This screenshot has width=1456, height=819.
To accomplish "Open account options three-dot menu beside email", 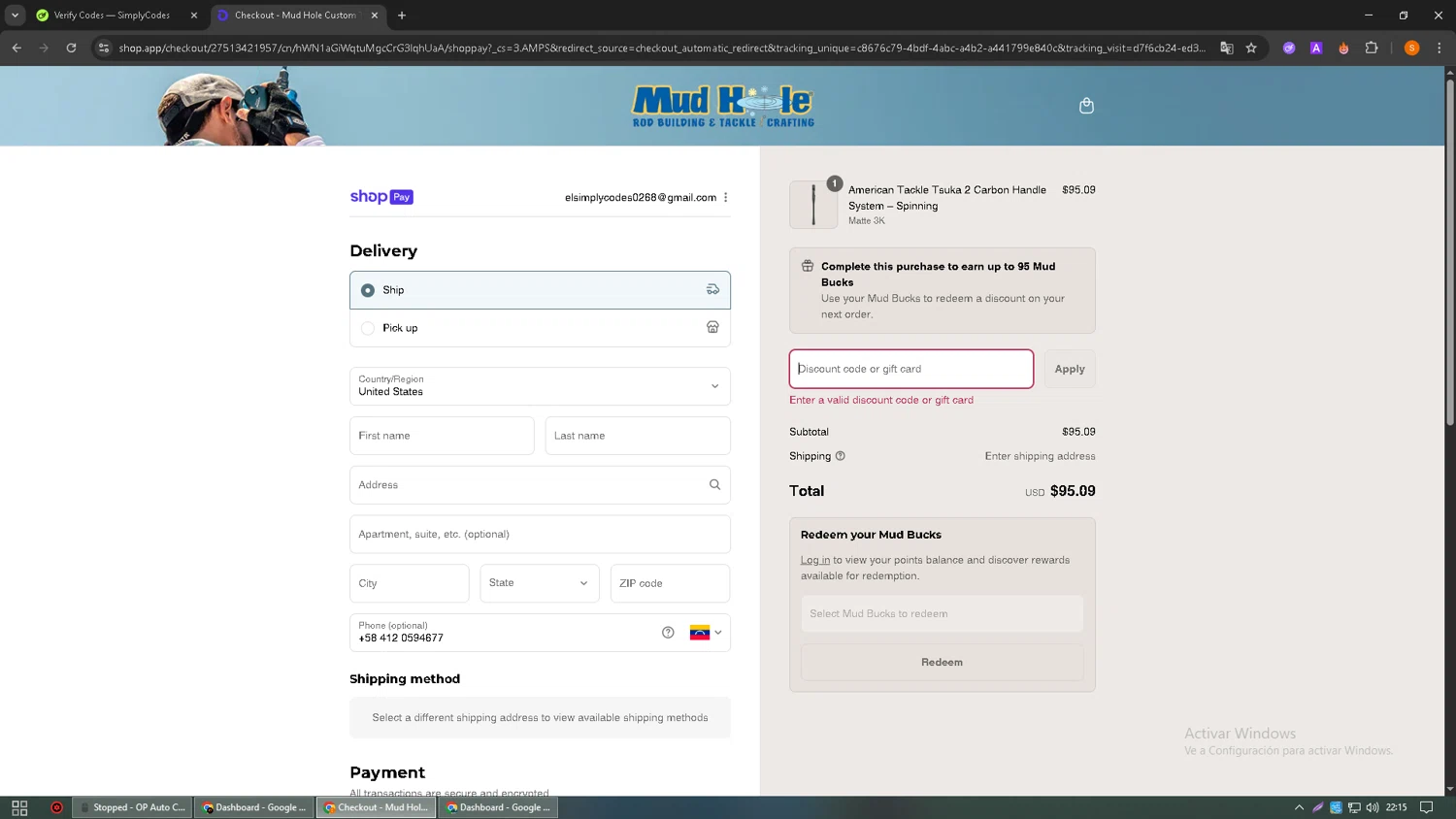I will 725,197.
